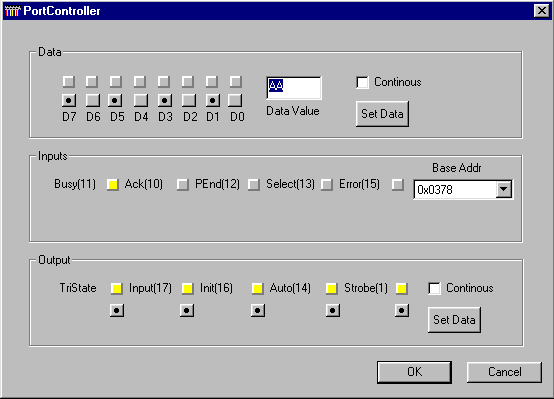Screen dimensions: 554x399
Task: Click the yellow Busy(11) input indicator
Action: [x=113, y=184]
